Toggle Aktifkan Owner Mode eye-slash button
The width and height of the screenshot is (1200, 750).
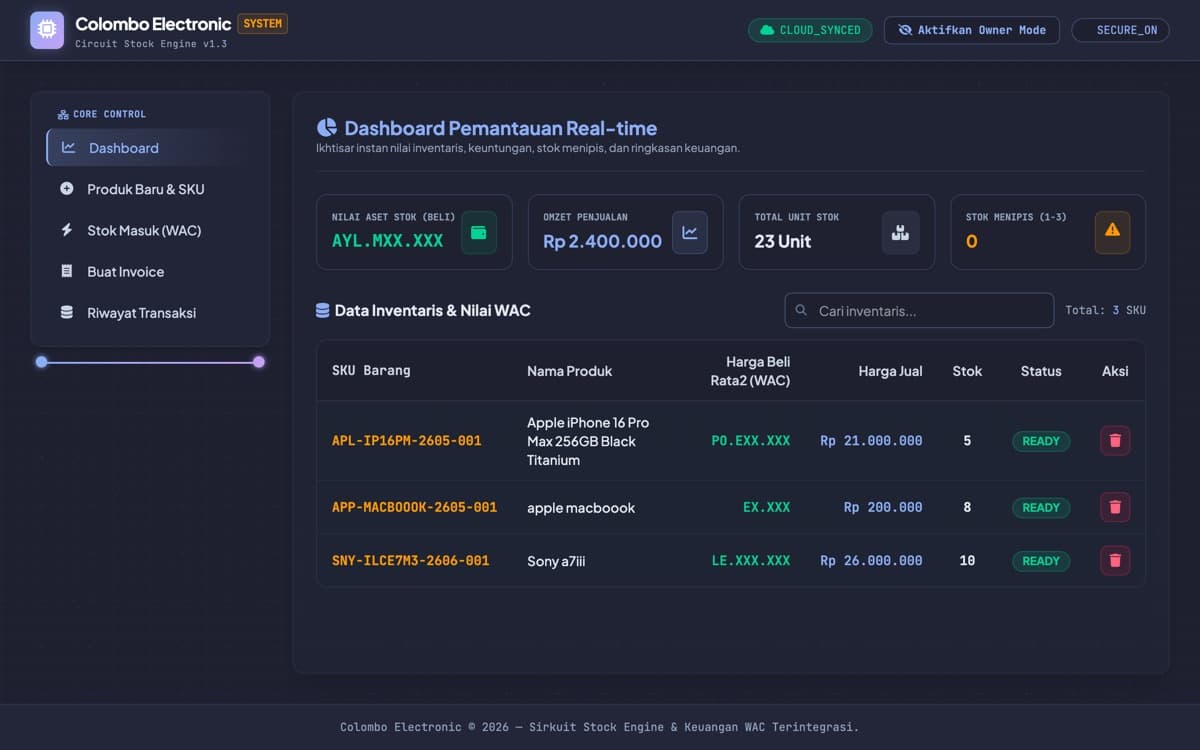pyautogui.click(x=971, y=30)
